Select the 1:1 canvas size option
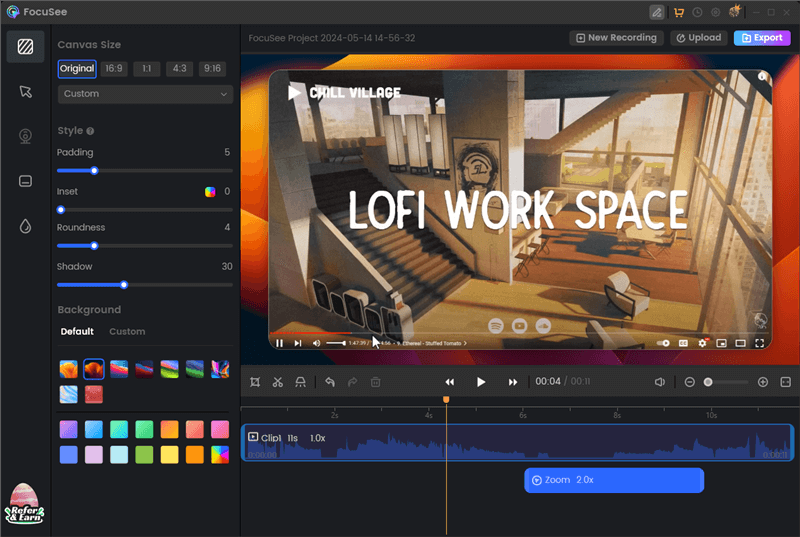The height and width of the screenshot is (537, 800). [147, 69]
